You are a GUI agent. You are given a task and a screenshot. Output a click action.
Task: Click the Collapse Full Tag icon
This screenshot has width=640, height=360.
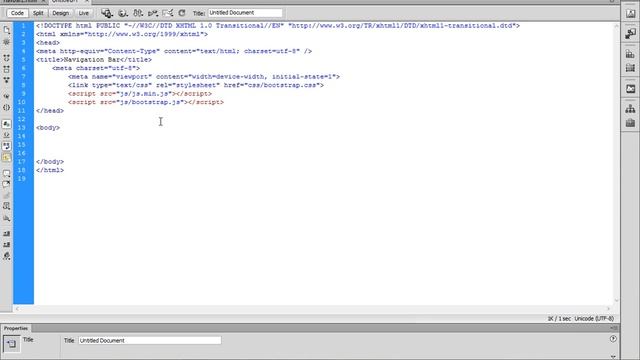pos(7,58)
